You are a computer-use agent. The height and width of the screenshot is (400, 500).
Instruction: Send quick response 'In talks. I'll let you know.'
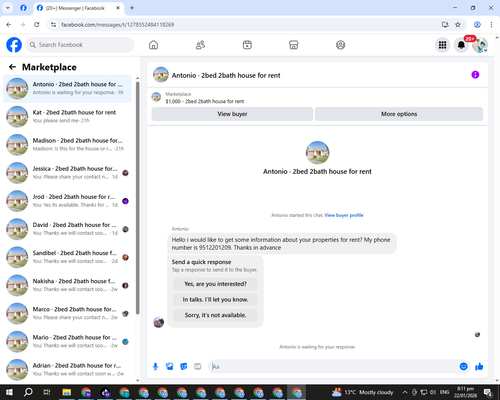(215, 300)
